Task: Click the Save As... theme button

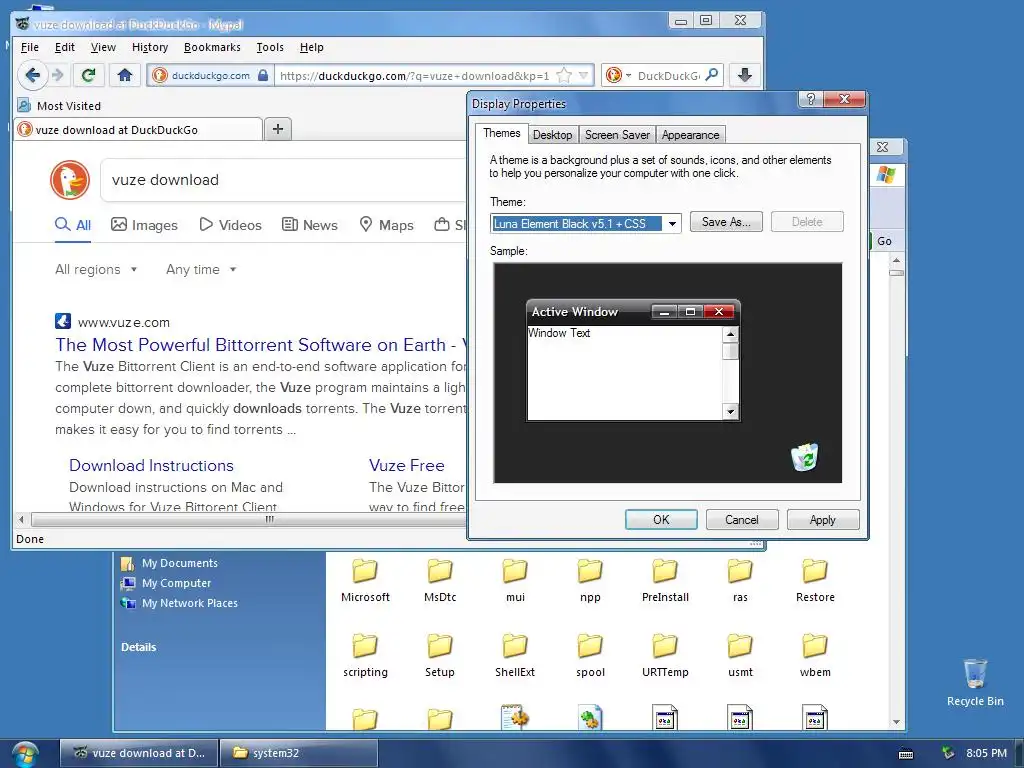Action: [726, 221]
